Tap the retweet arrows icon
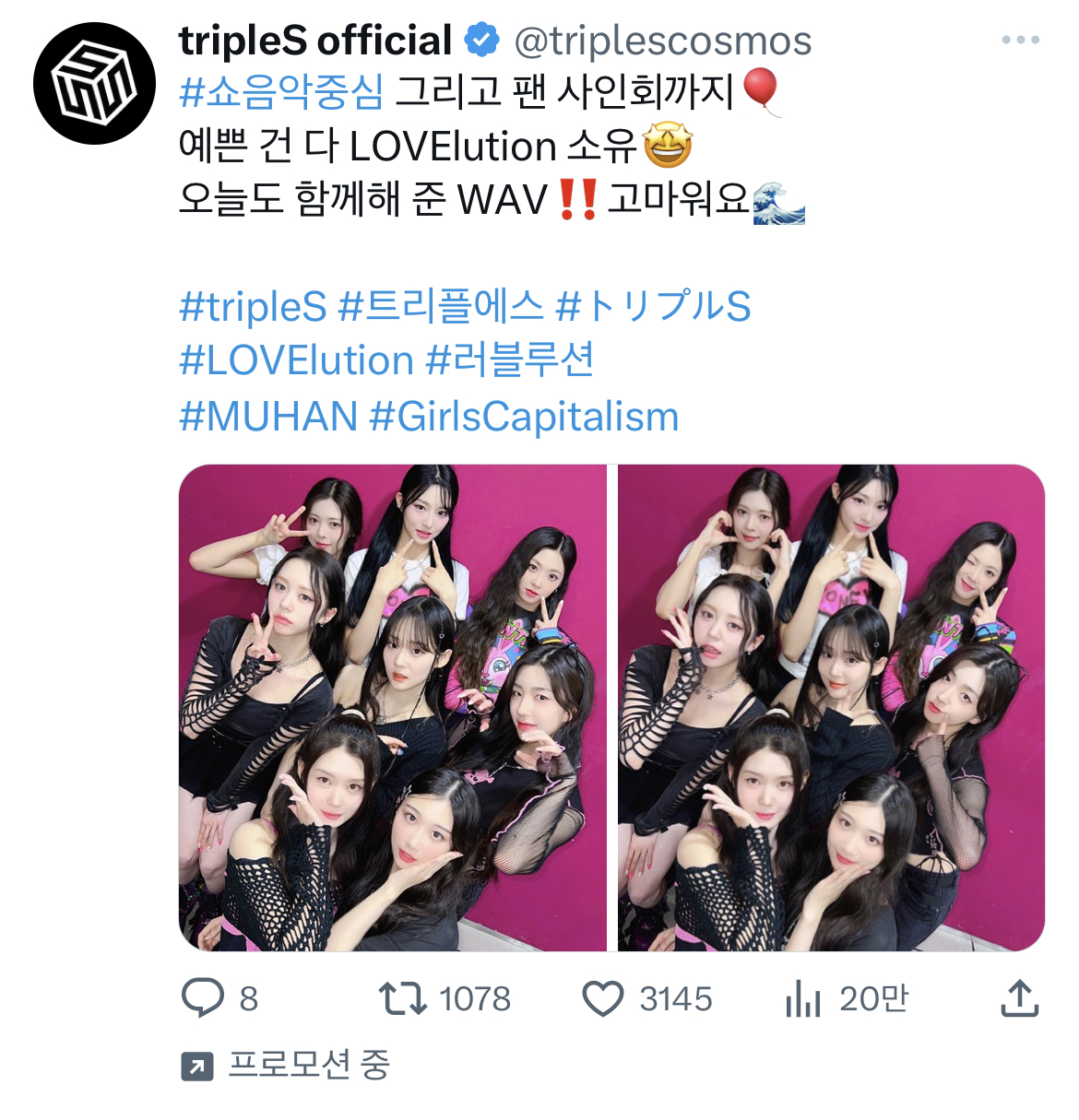Viewport: 1079px width, 1120px height. coord(402,998)
